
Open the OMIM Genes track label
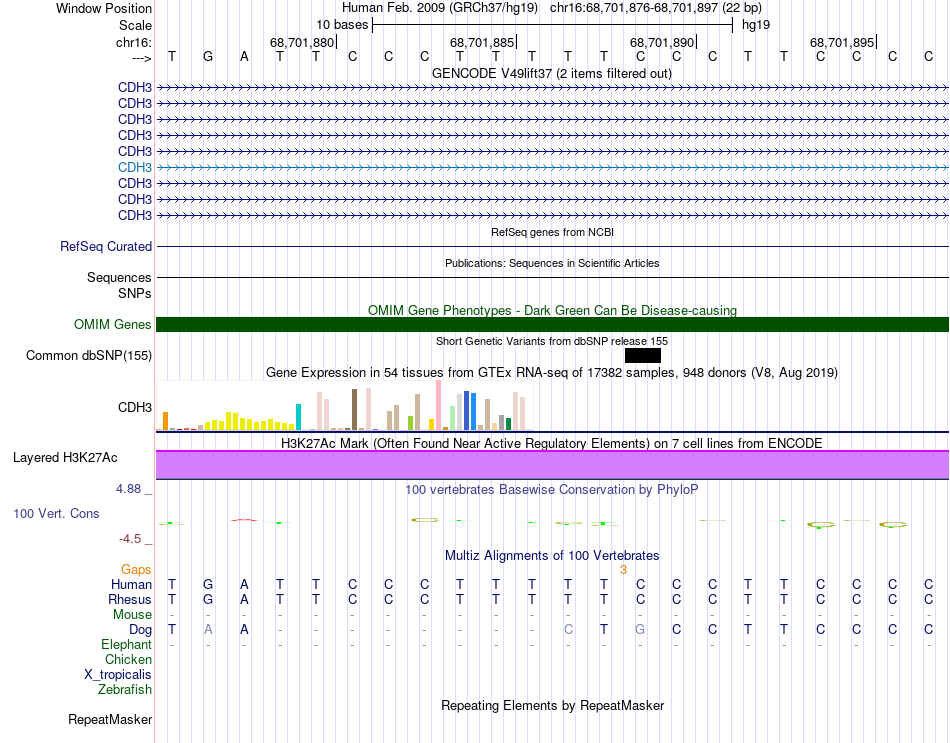click(113, 324)
